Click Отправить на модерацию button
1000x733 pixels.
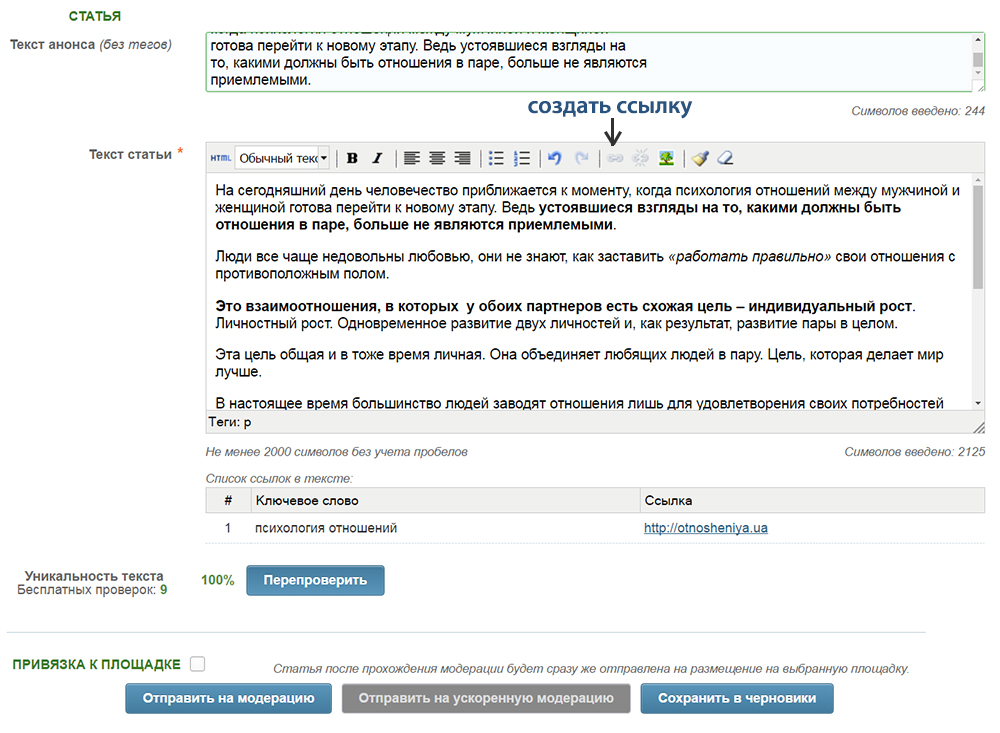point(228,699)
